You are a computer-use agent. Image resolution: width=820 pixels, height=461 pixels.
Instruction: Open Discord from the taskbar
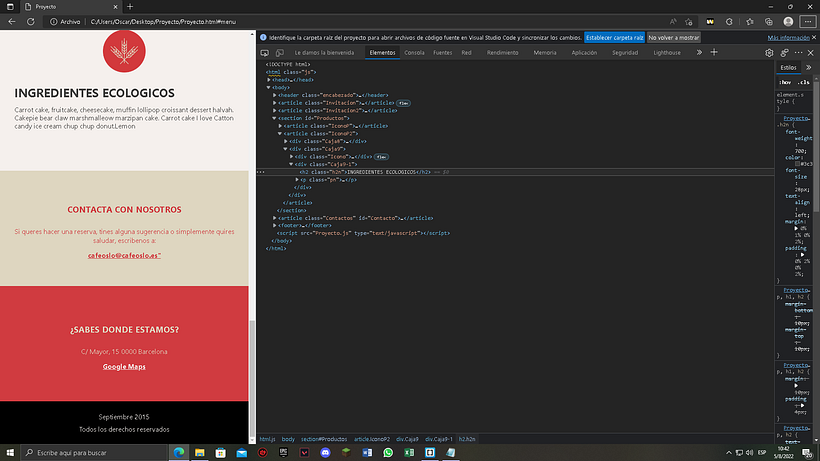pyautogui.click(x=325, y=453)
